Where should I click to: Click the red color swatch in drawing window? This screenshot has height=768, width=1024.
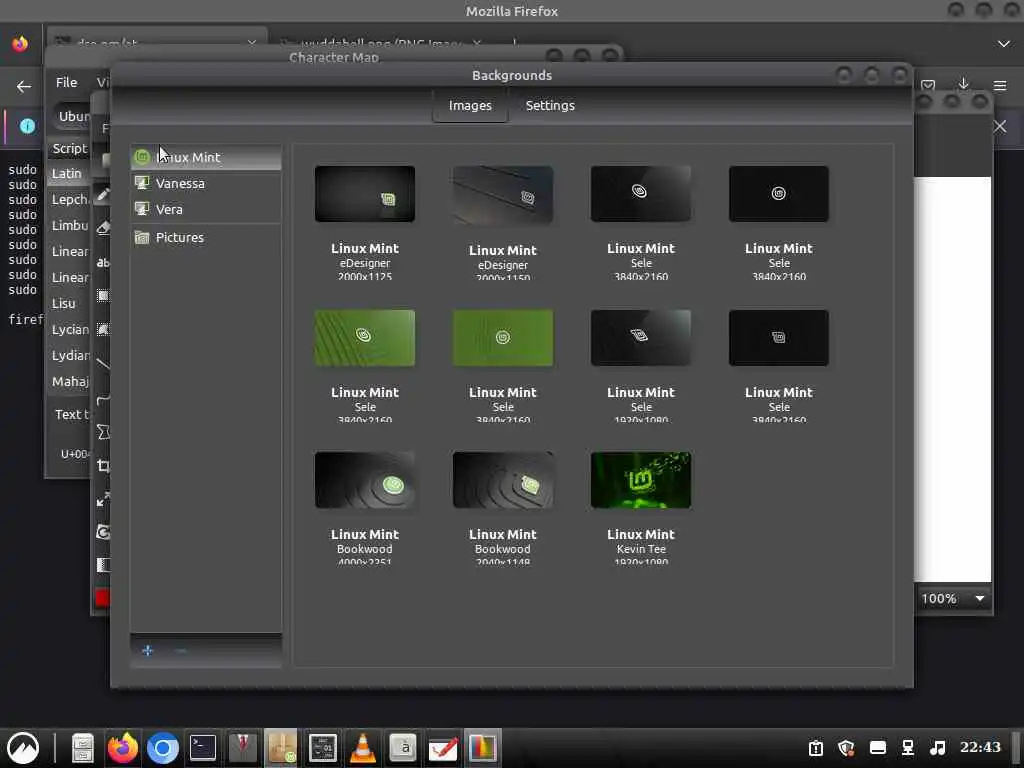click(x=103, y=598)
